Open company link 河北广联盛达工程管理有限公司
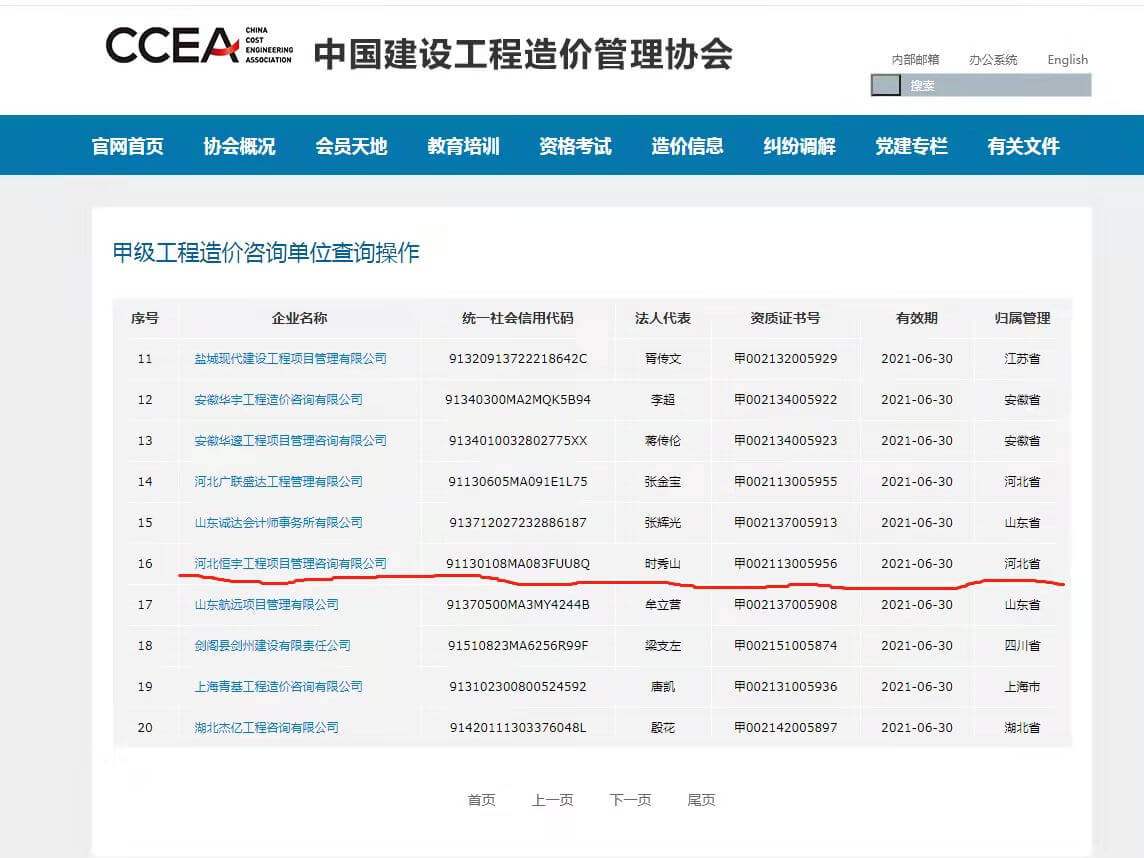 [278, 481]
